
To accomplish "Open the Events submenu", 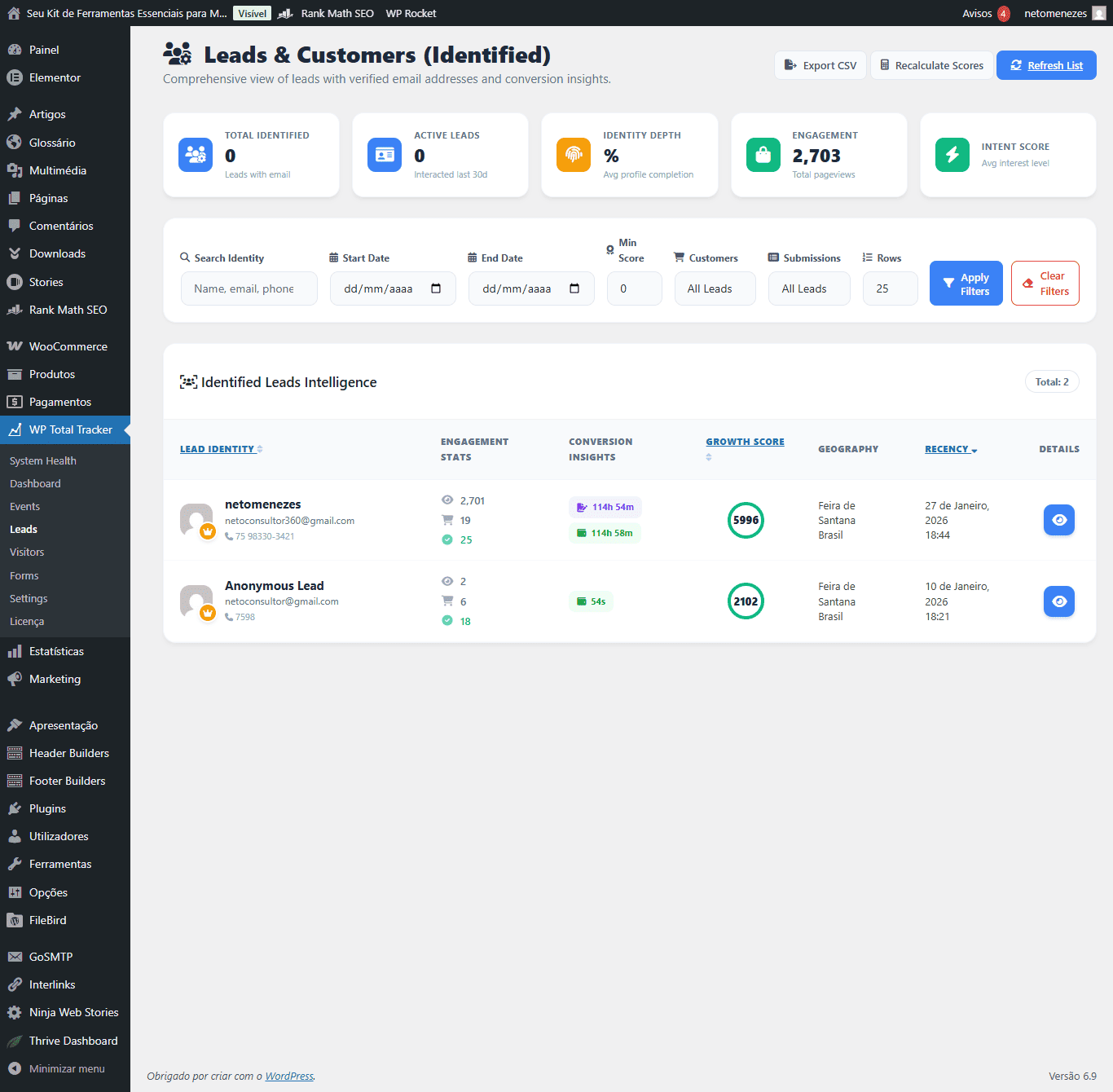I will pyautogui.click(x=24, y=506).
